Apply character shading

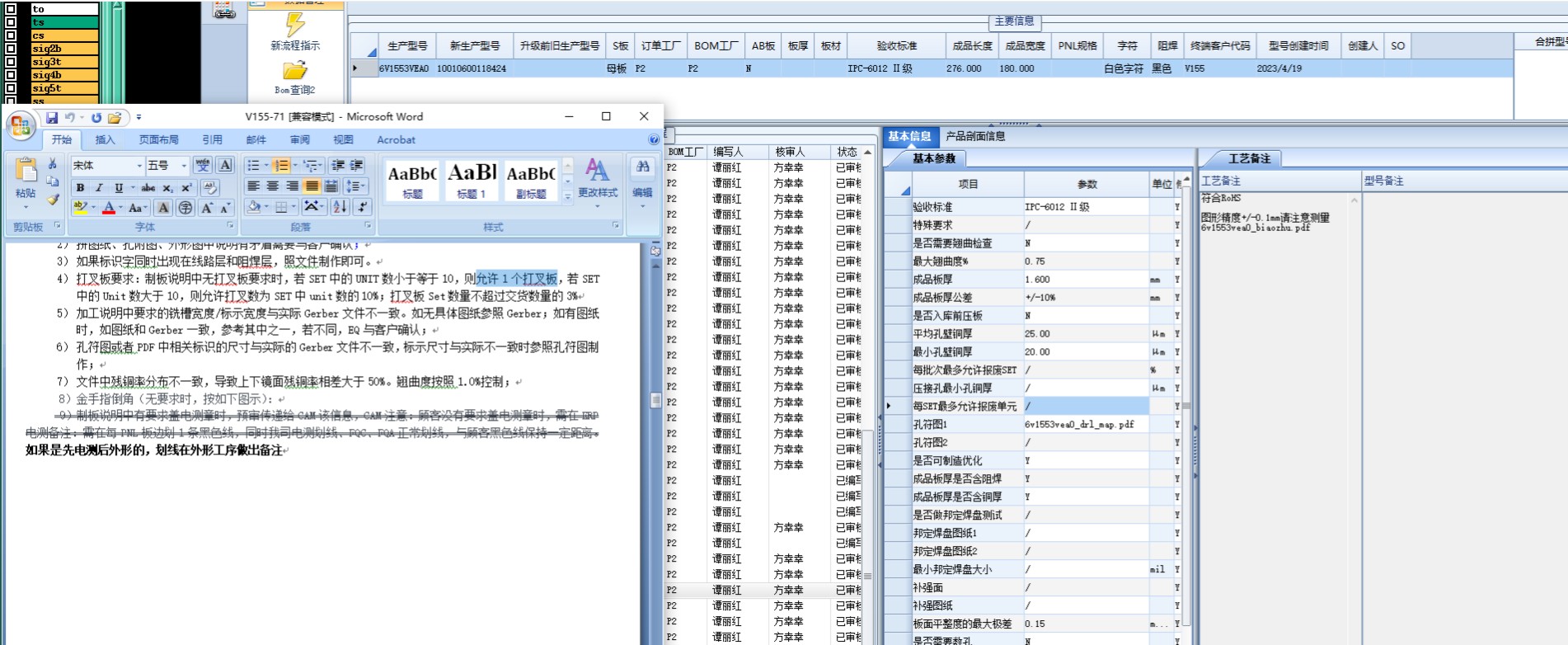pyautogui.click(x=163, y=208)
